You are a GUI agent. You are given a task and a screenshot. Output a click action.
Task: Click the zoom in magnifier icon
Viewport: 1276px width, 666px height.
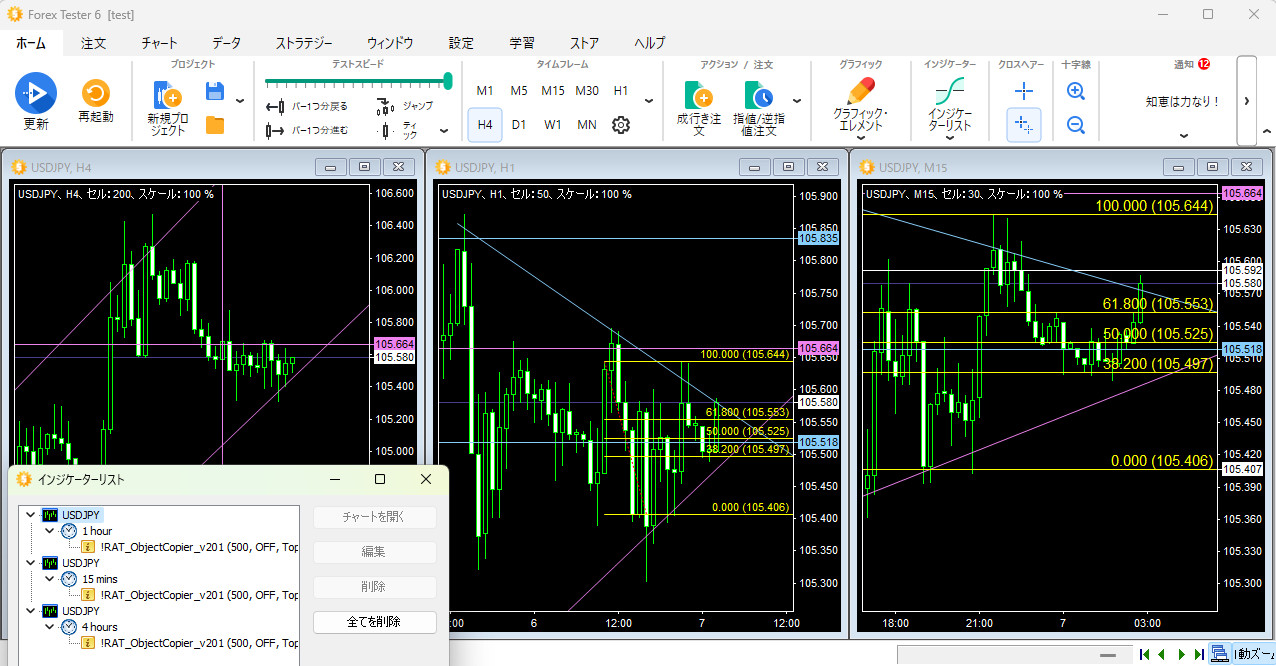1076,91
